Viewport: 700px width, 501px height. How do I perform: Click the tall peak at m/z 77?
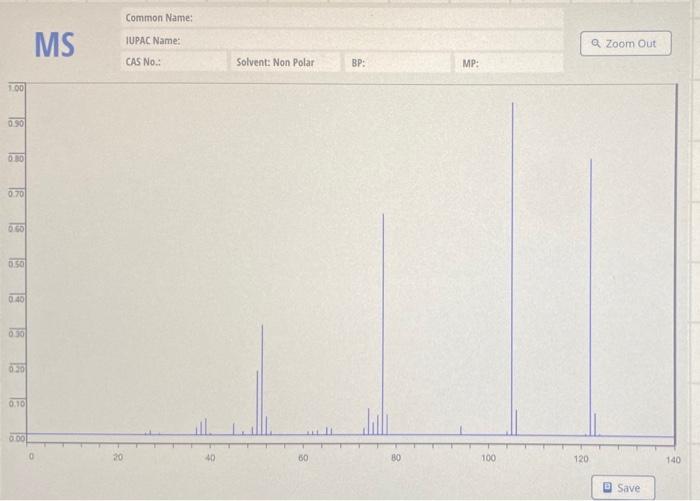383,324
